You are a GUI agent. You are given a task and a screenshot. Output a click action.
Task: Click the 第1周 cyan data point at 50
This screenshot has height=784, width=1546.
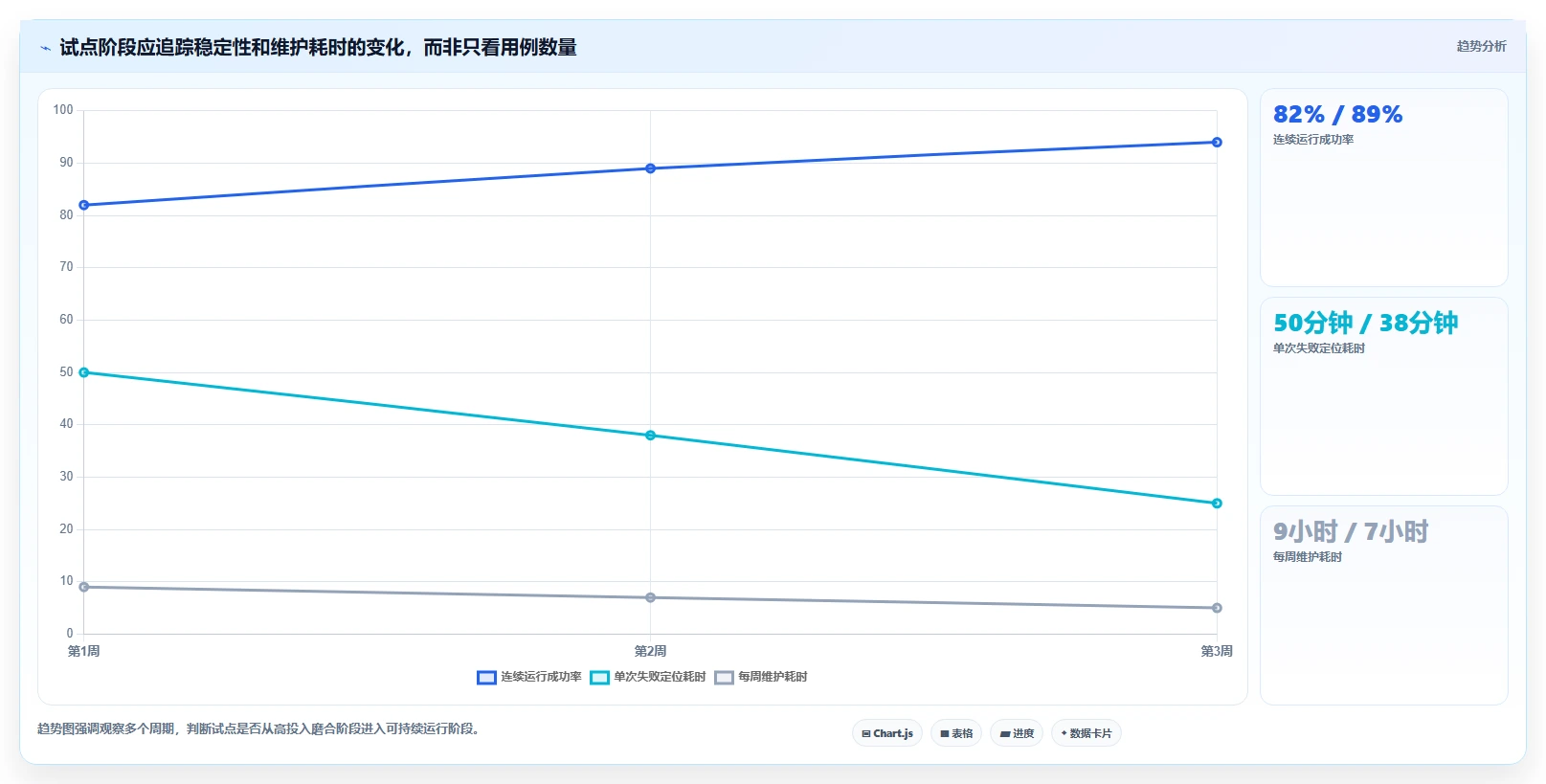click(84, 372)
